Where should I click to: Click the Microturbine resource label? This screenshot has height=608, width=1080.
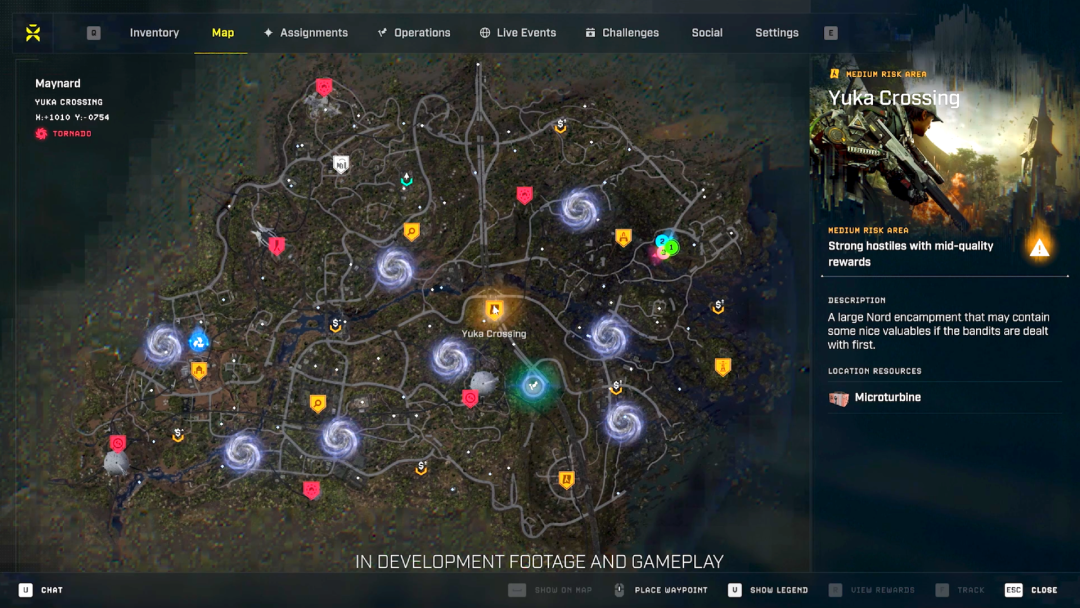pyautogui.click(x=887, y=397)
